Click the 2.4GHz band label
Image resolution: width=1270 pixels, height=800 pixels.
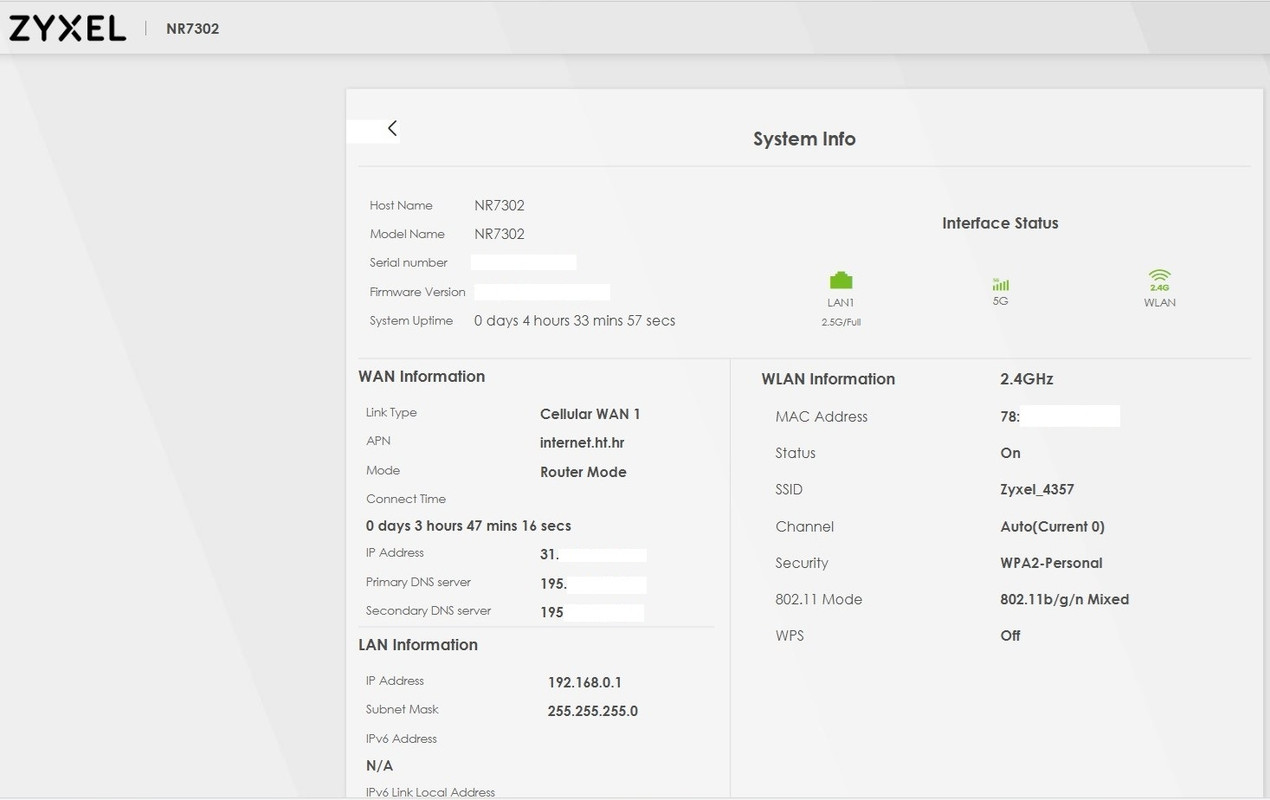point(1026,379)
